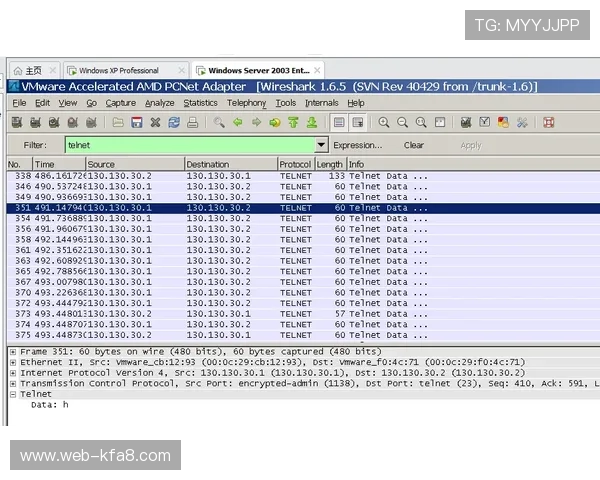
Task: Click the Expression... button
Action: click(357, 145)
